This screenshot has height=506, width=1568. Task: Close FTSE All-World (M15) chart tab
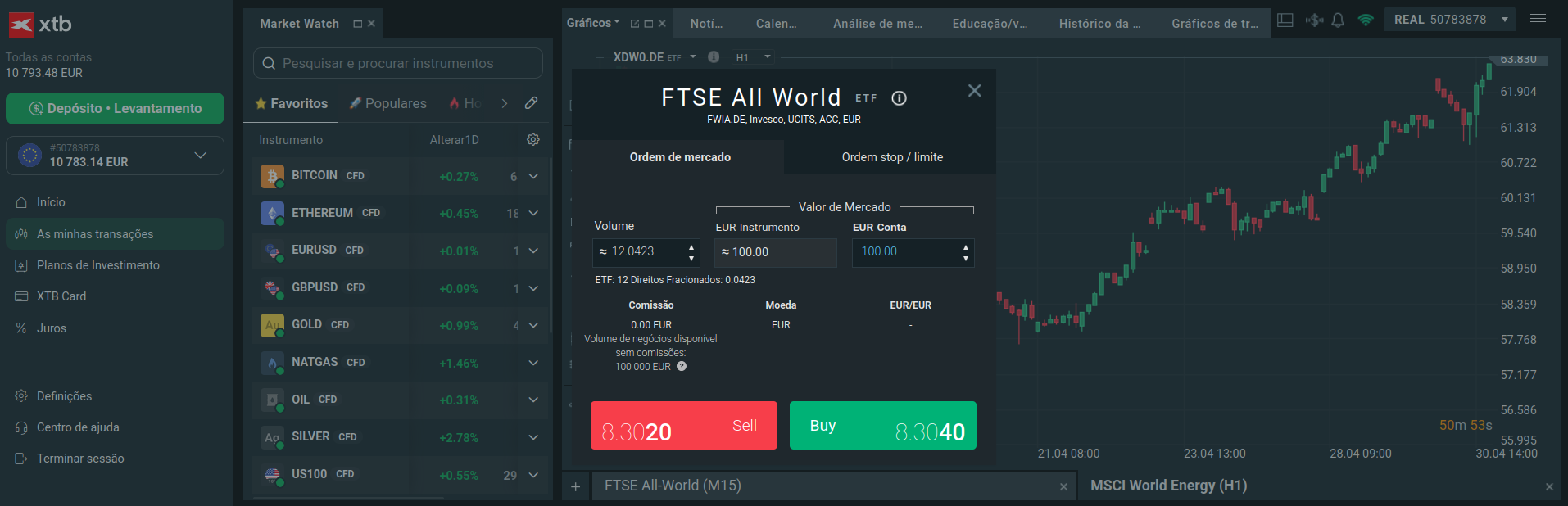(1063, 487)
